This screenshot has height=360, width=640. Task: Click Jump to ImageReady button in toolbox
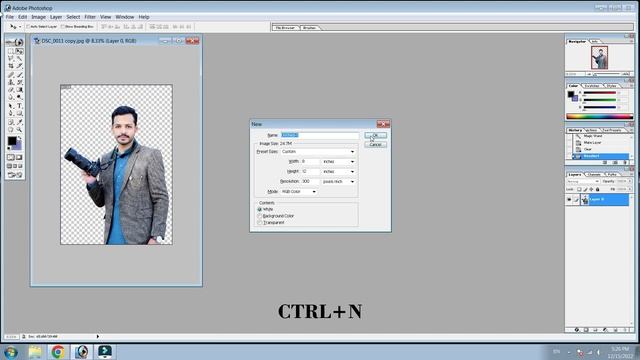(15, 175)
